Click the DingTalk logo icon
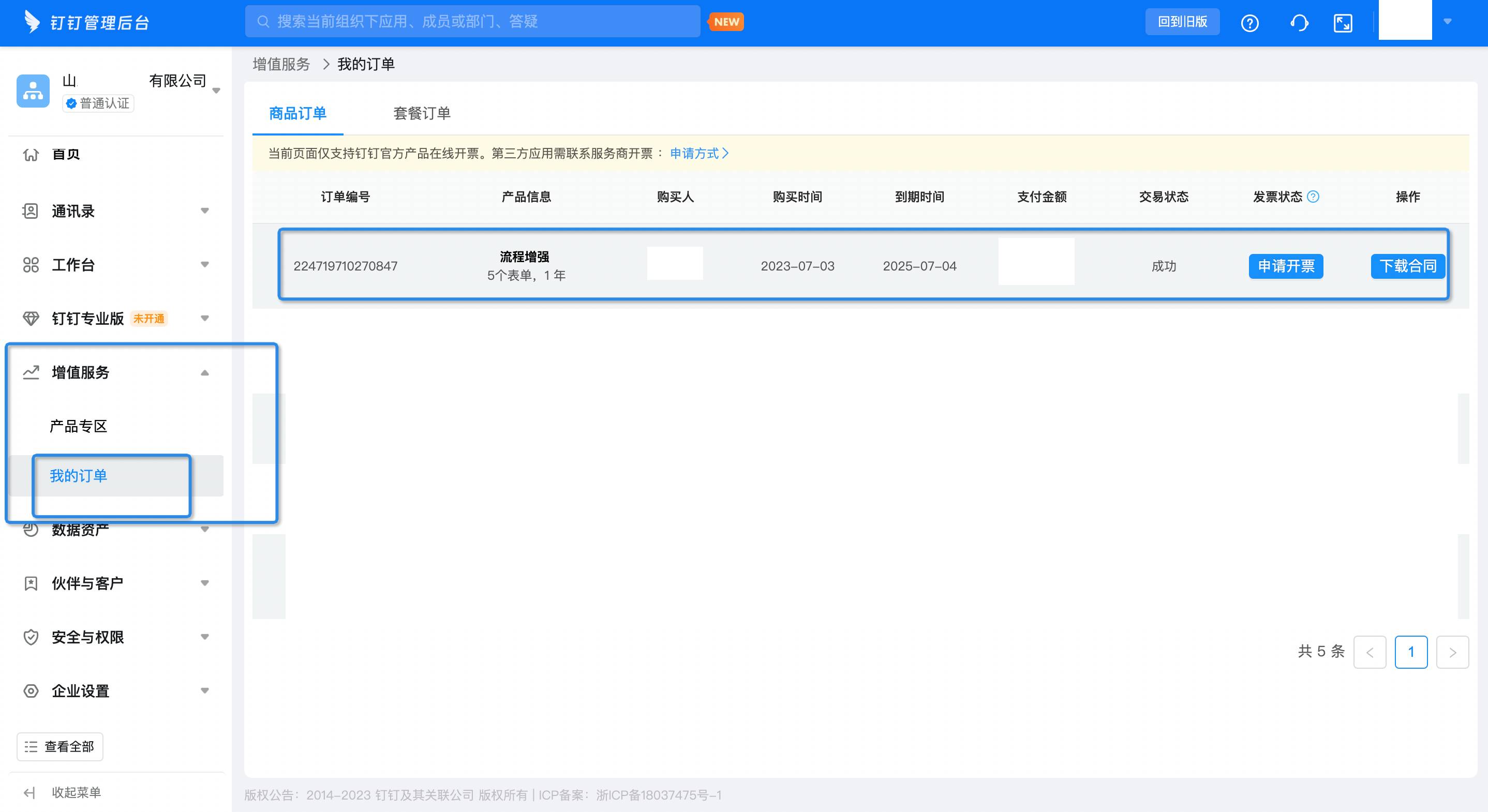Viewport: 1488px width, 812px height. coord(32,22)
